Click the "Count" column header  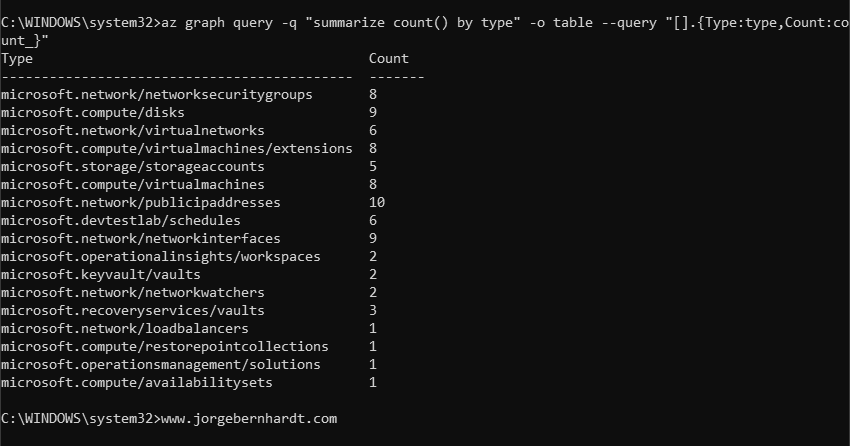point(388,59)
